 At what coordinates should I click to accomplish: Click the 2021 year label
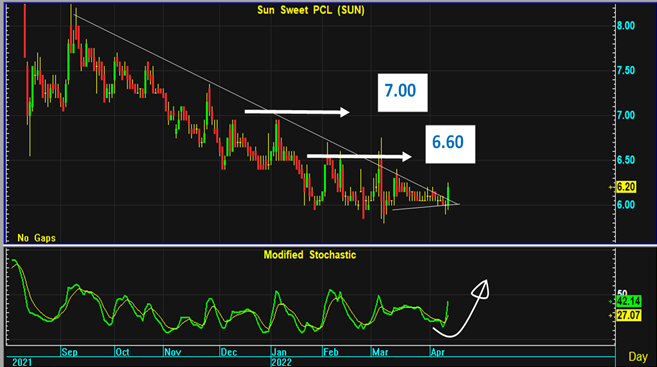click(x=22, y=362)
